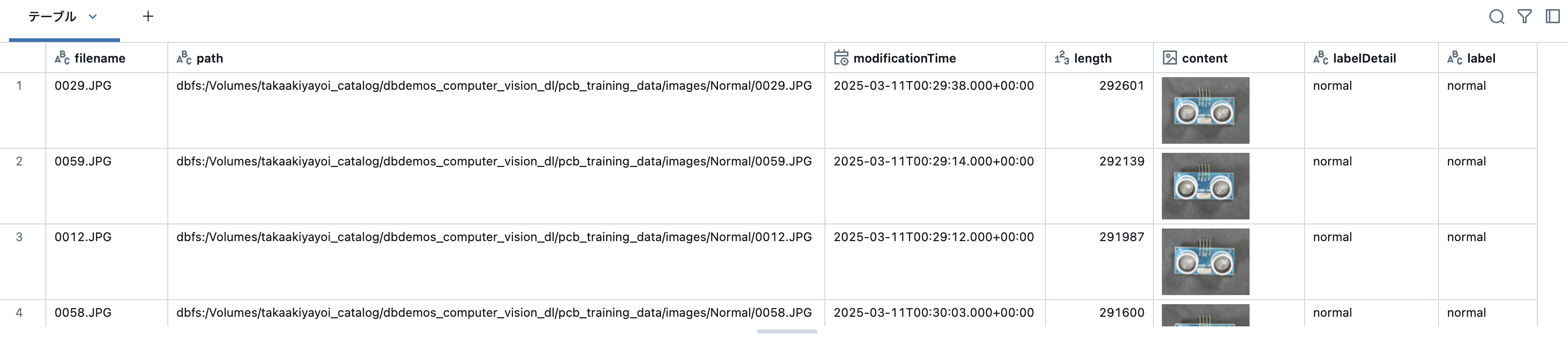
Task: Click the filename cell showing 0012.JPG
Action: click(x=82, y=237)
